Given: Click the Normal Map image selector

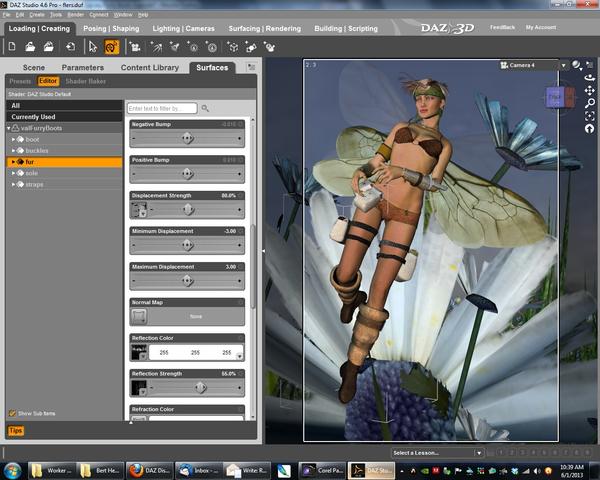Looking at the screenshot, I should pyautogui.click(x=139, y=316).
